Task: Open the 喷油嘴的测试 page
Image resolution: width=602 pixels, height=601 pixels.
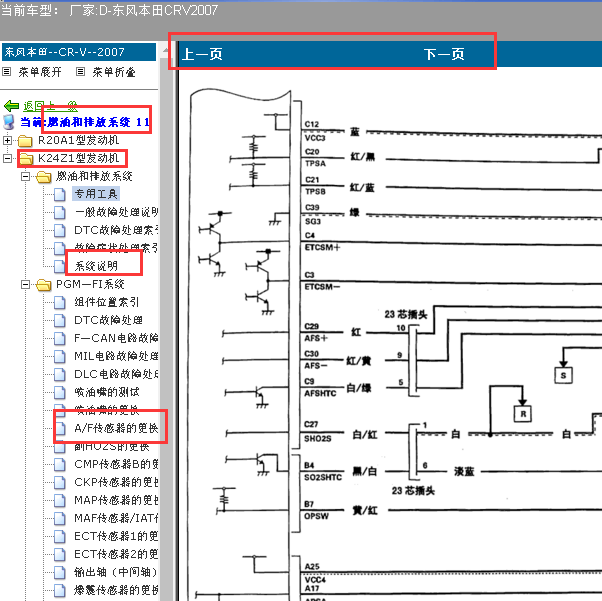Action: pyautogui.click(x=107, y=392)
